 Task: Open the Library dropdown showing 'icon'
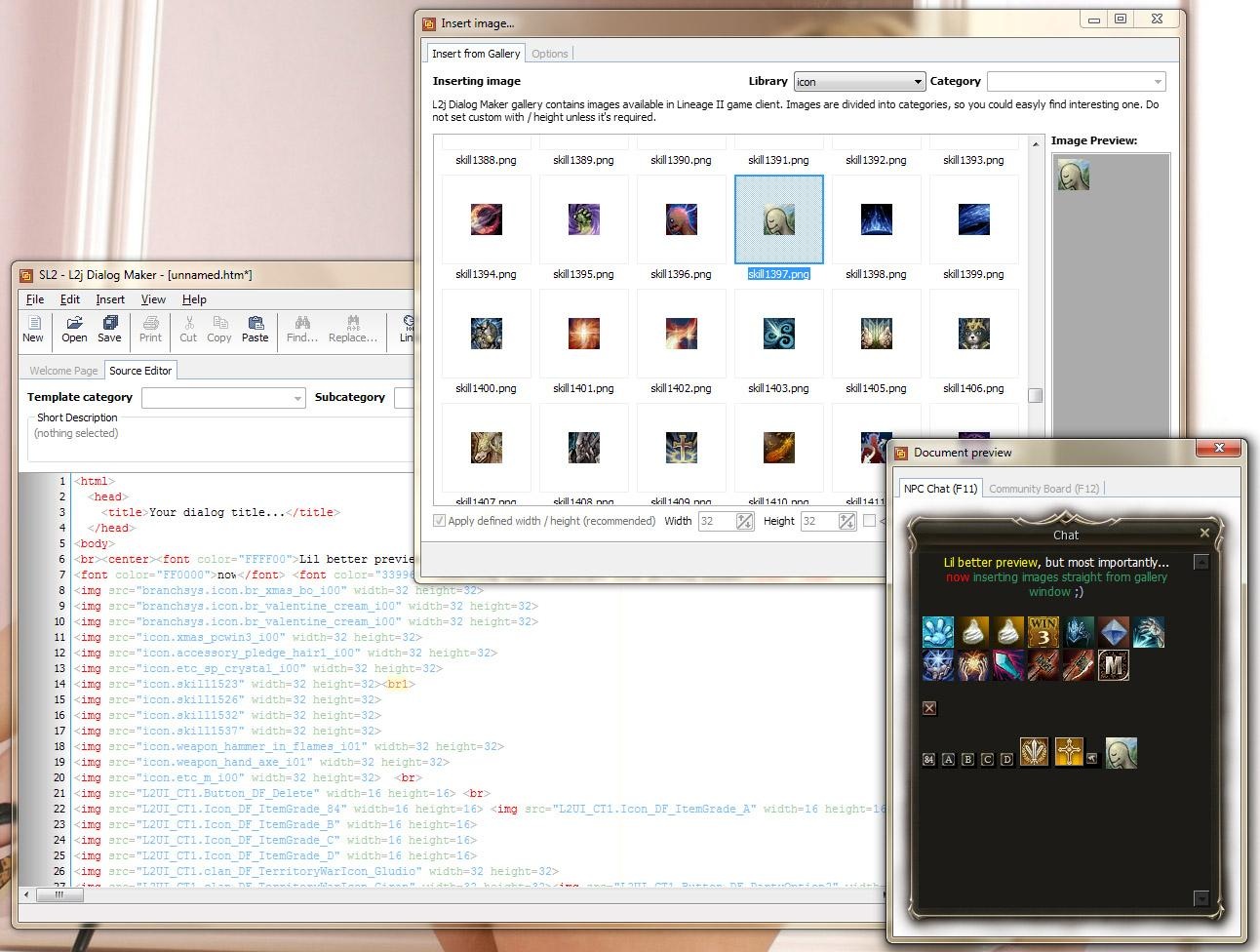(x=917, y=81)
